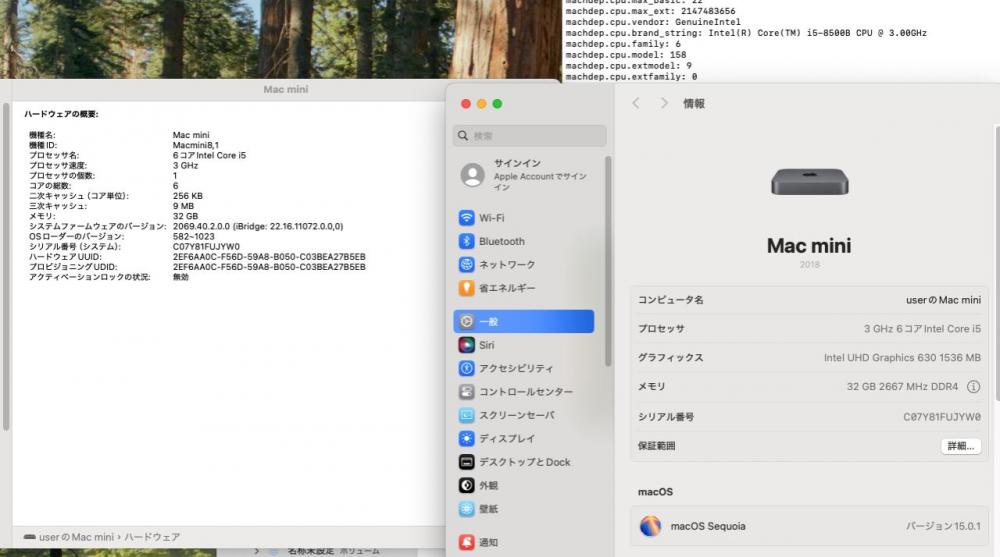Open 省エネルギー bulb icon

pos(466,288)
